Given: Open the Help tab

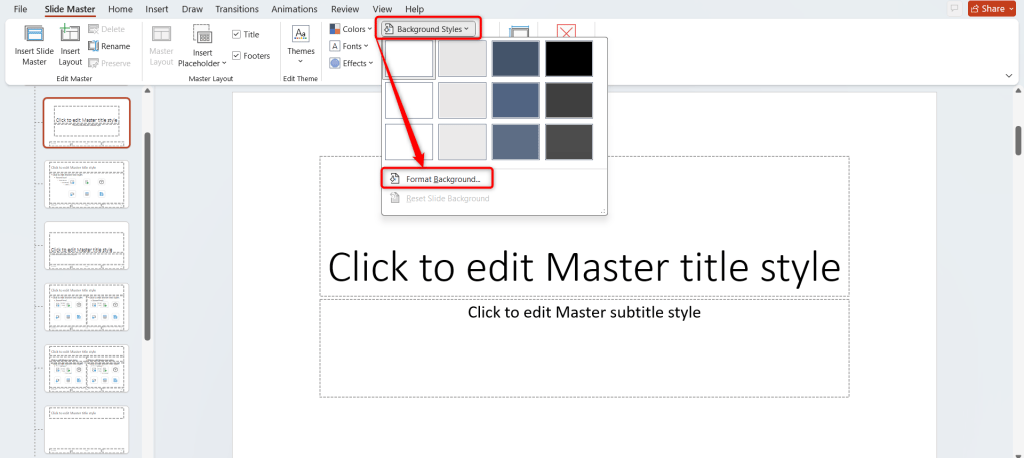Looking at the screenshot, I should [x=414, y=9].
